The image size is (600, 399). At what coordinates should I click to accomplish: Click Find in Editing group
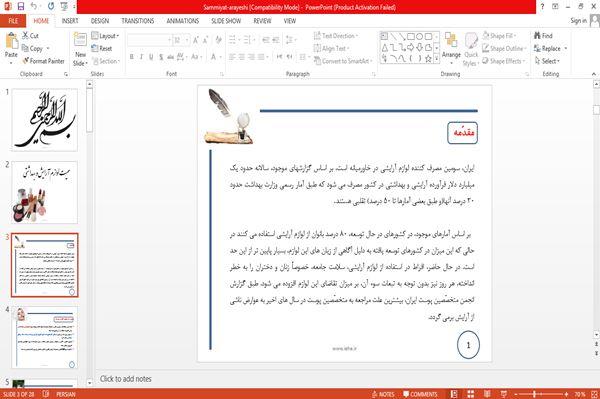click(543, 36)
